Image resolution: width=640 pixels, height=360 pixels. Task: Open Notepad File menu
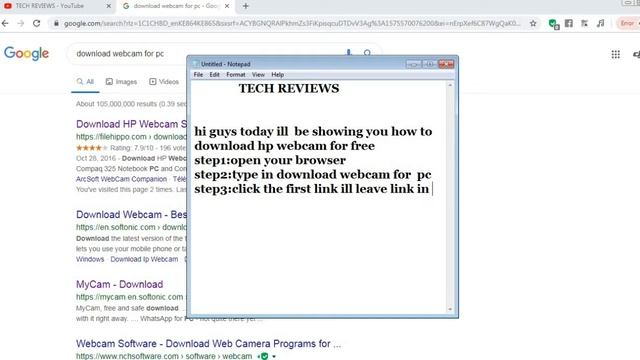click(x=198, y=75)
